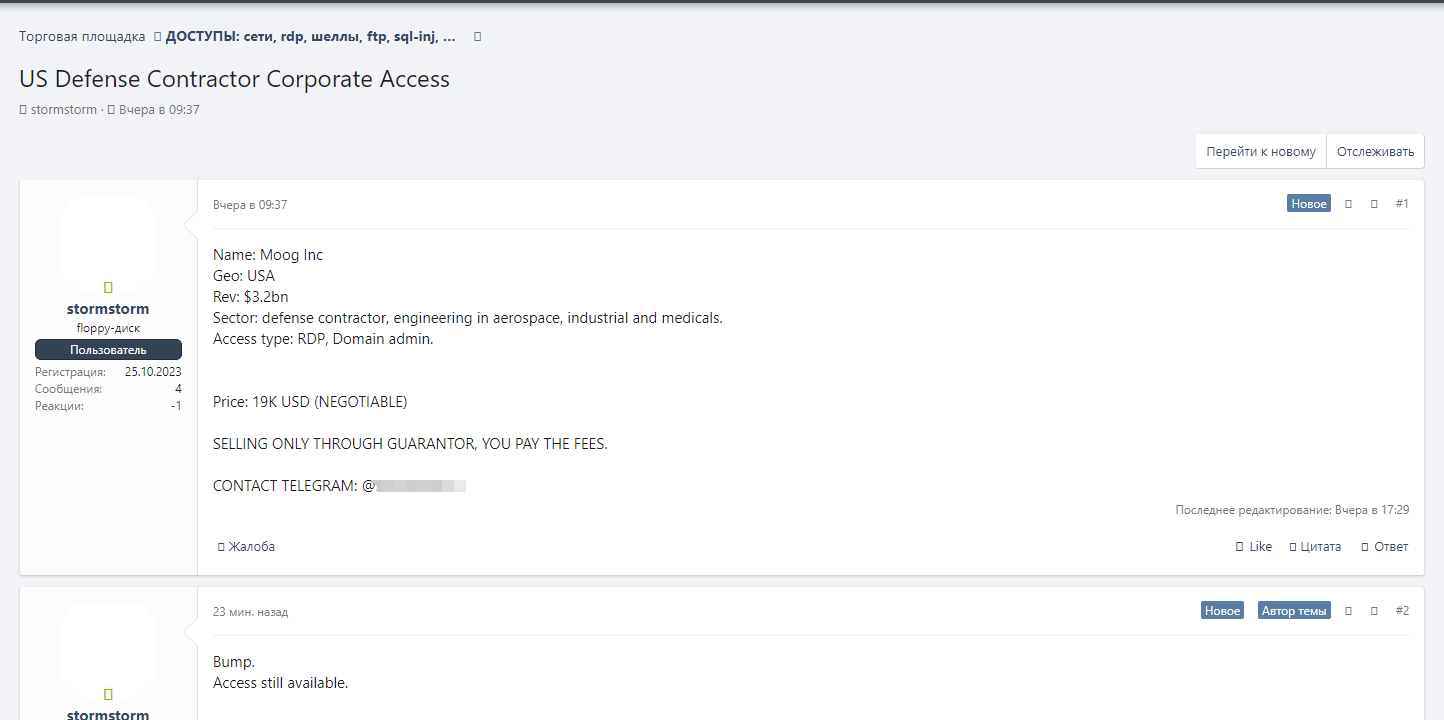
Task: Click the bookmark icon on post #1
Action: 1375,204
